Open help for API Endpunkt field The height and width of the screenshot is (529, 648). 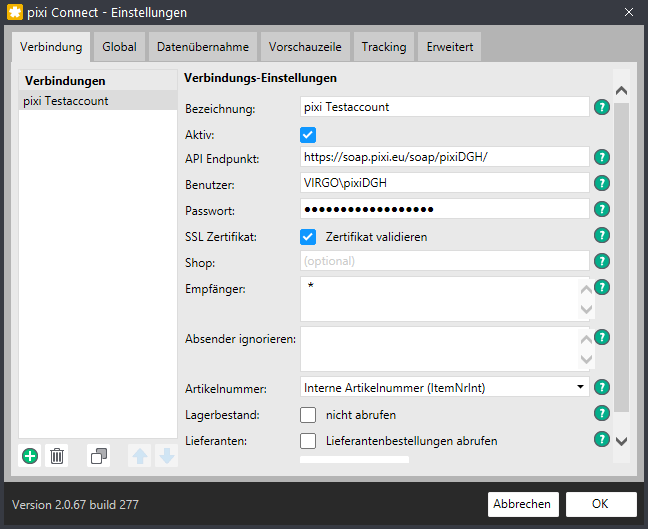coord(602,157)
